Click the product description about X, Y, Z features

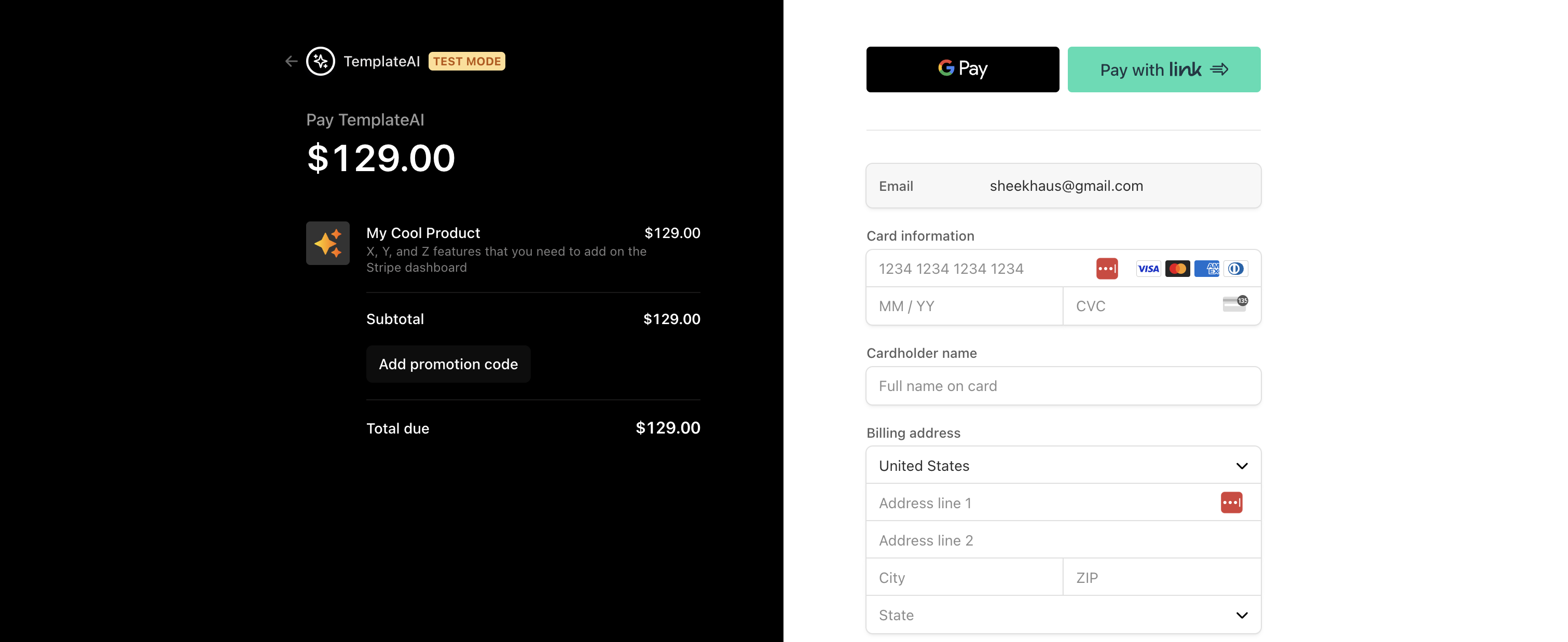point(506,259)
